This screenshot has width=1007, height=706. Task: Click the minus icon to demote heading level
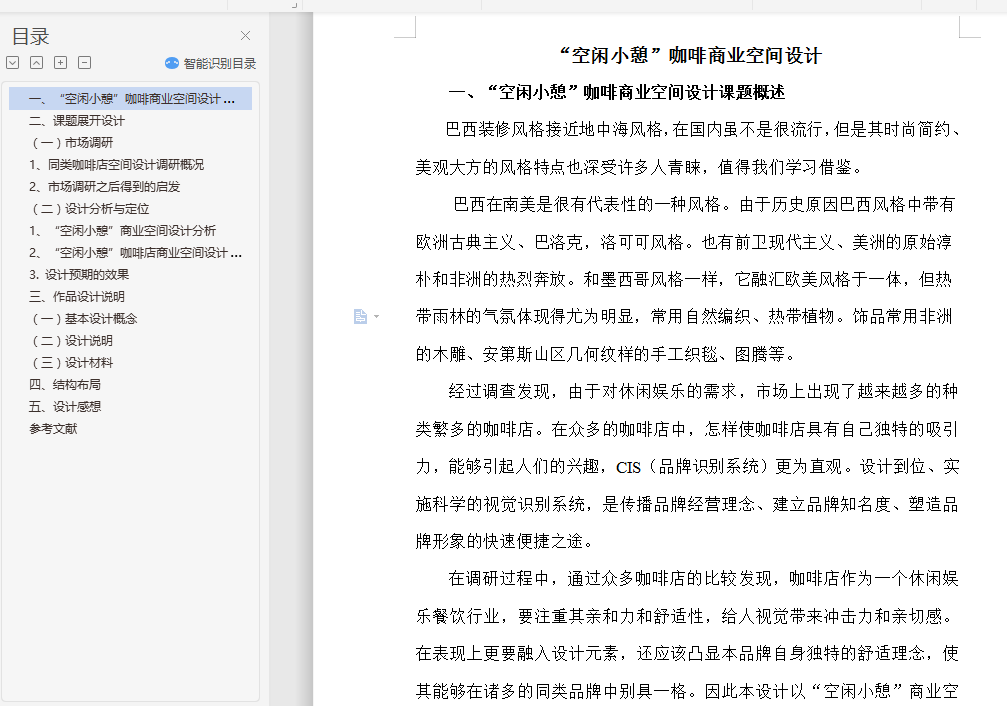pos(84,63)
